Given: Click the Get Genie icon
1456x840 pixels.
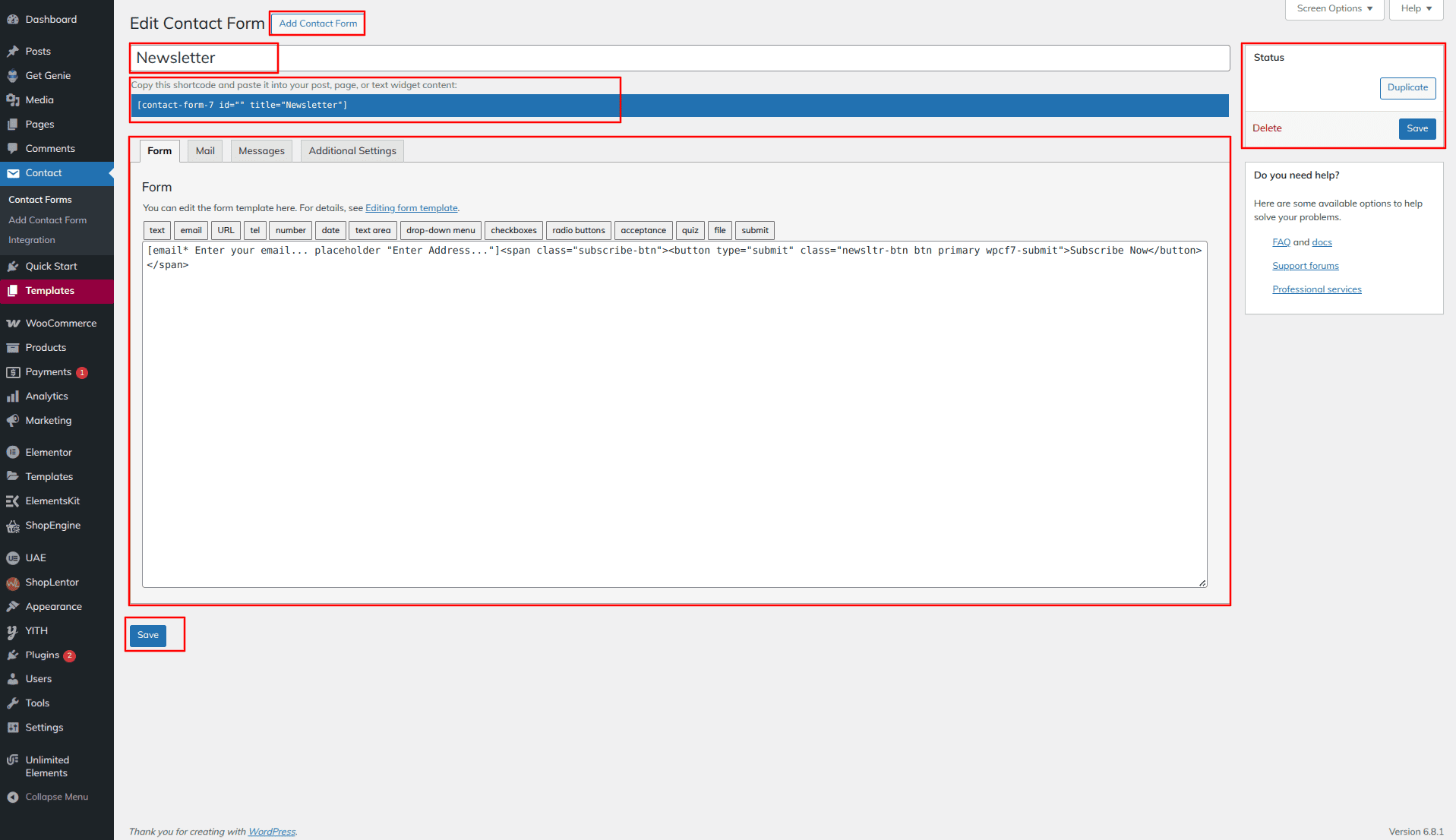Looking at the screenshot, I should tap(13, 76).
